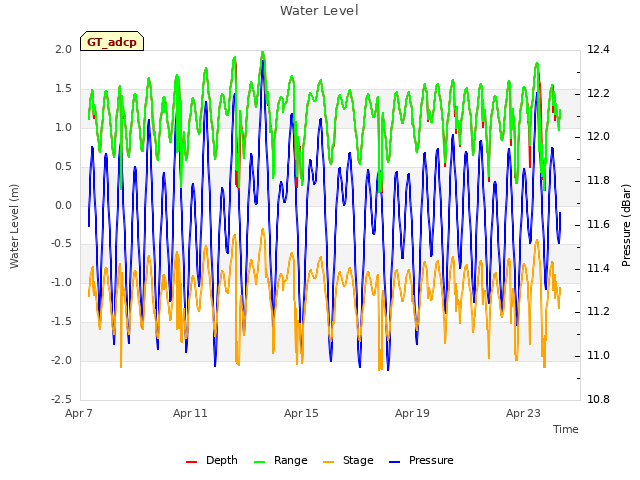Click the Stage legend entry

(x=348, y=460)
